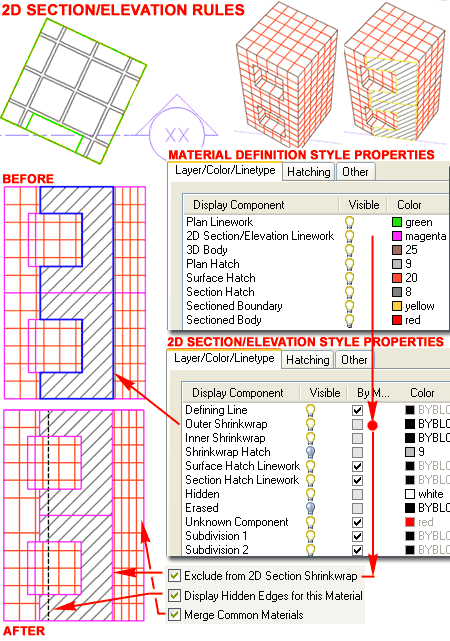Open Other tab in 2D Section style properties
The height and width of the screenshot is (641, 450).
coord(354,360)
